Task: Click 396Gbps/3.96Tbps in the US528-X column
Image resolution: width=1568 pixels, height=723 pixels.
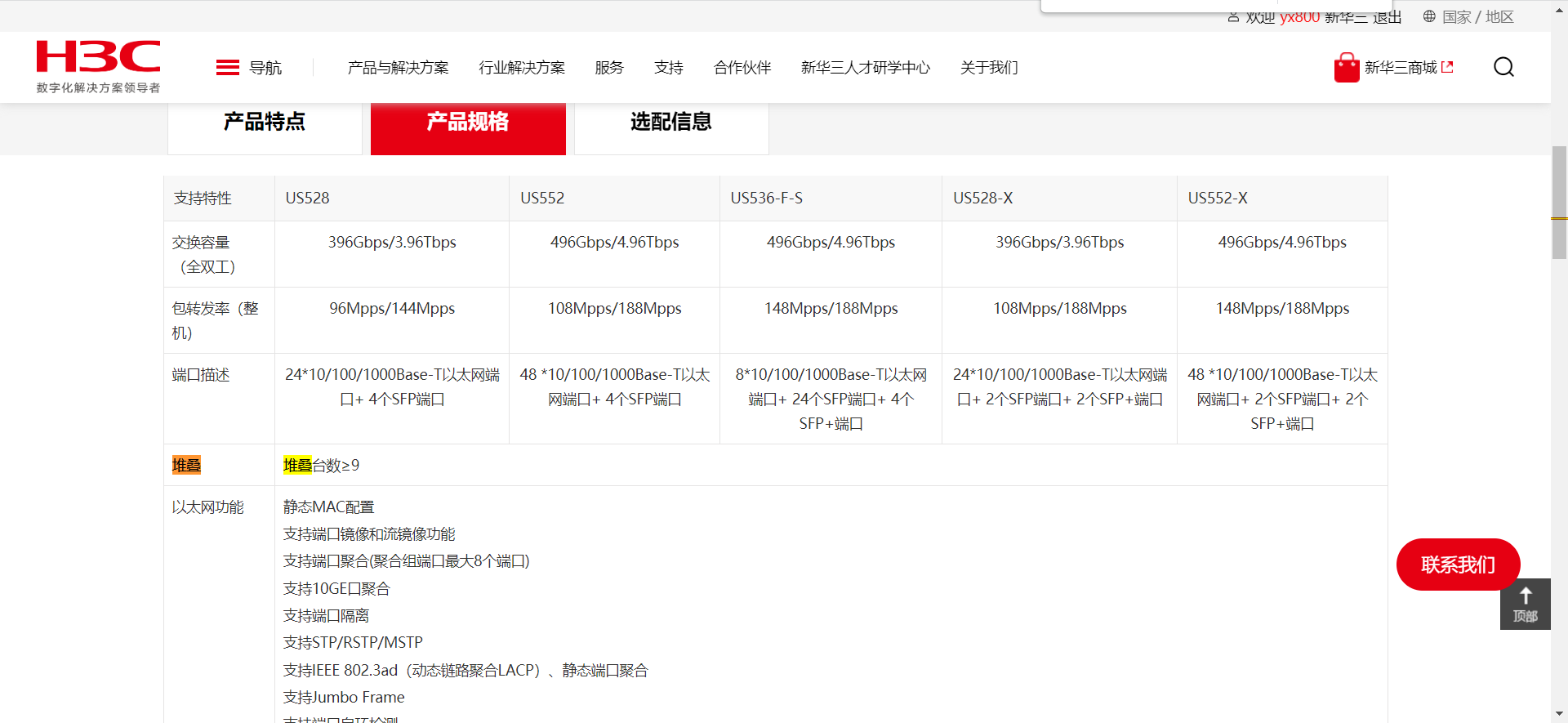Action: [1059, 243]
